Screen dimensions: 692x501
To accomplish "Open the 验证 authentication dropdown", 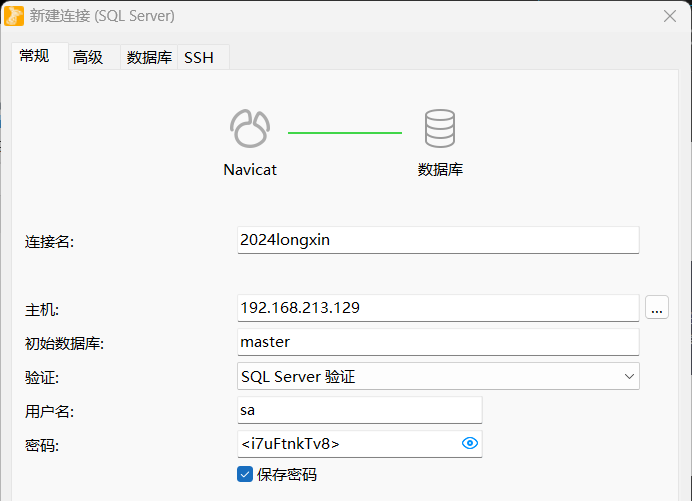I will [x=438, y=376].
